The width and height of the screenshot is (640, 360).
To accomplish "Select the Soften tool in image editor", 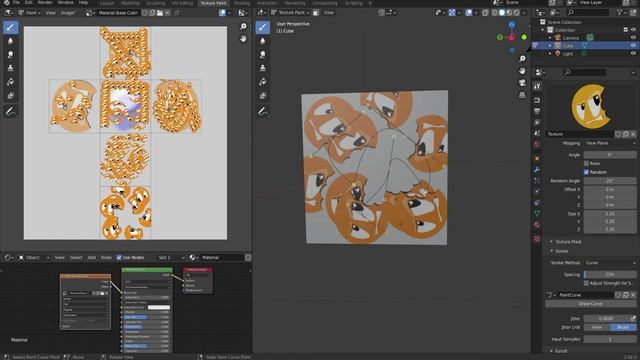I will click(x=11, y=41).
